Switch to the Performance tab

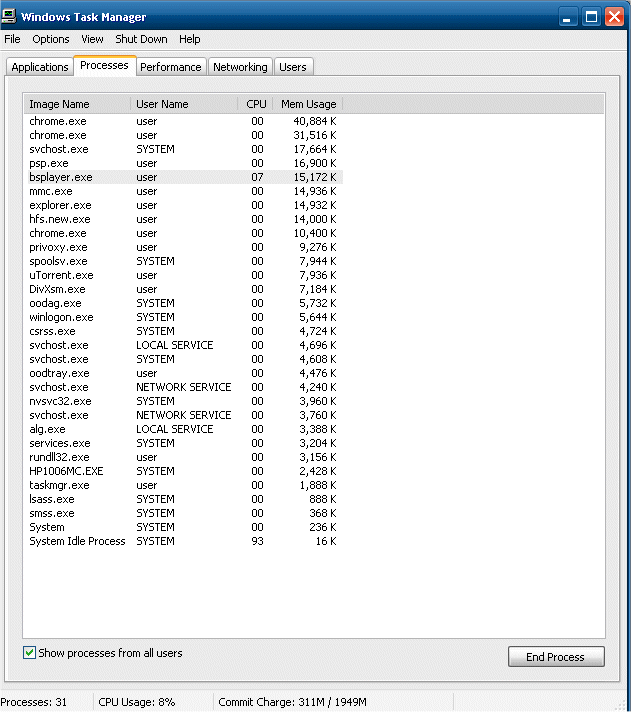(171, 67)
